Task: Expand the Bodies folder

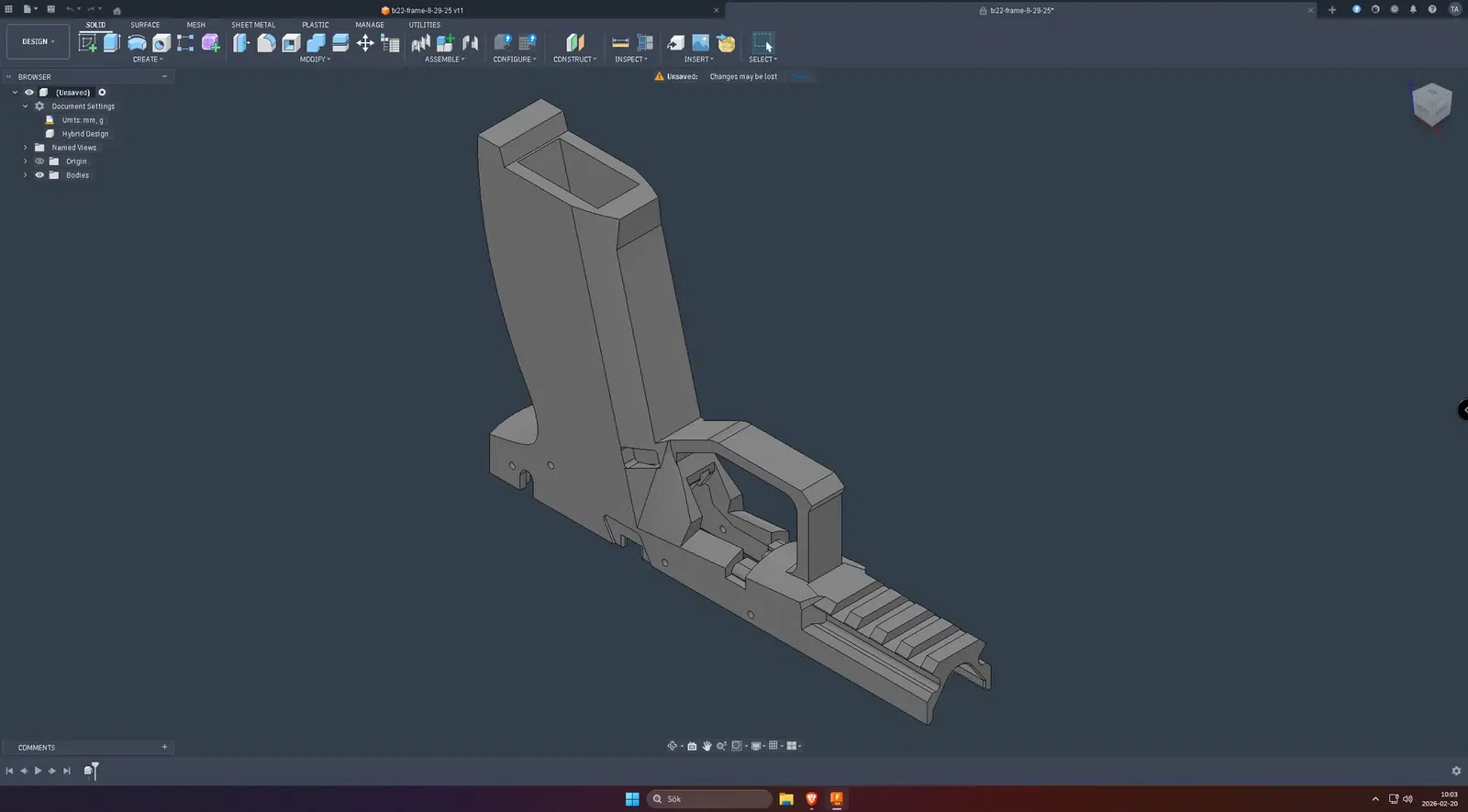Action: (x=26, y=175)
